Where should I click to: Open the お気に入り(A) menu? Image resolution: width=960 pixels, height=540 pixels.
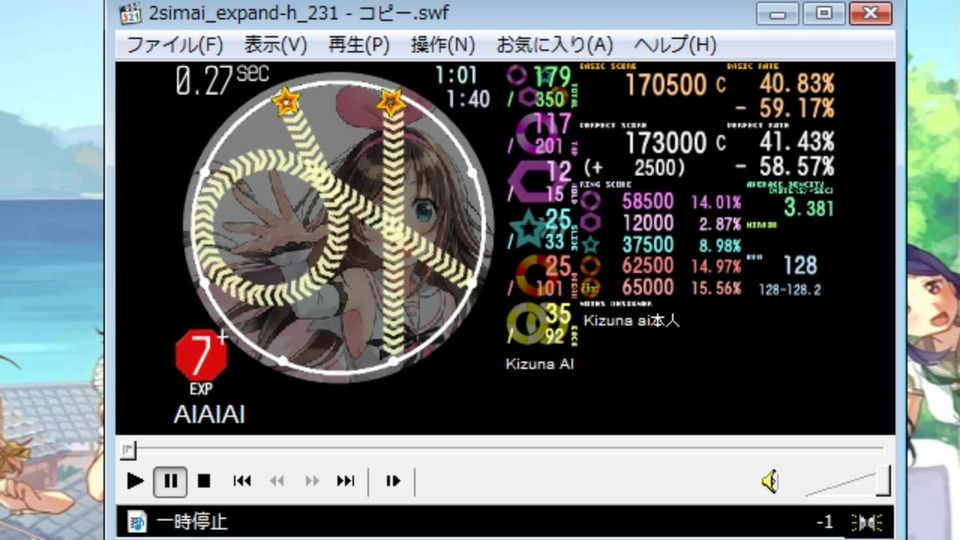pyautogui.click(x=555, y=45)
